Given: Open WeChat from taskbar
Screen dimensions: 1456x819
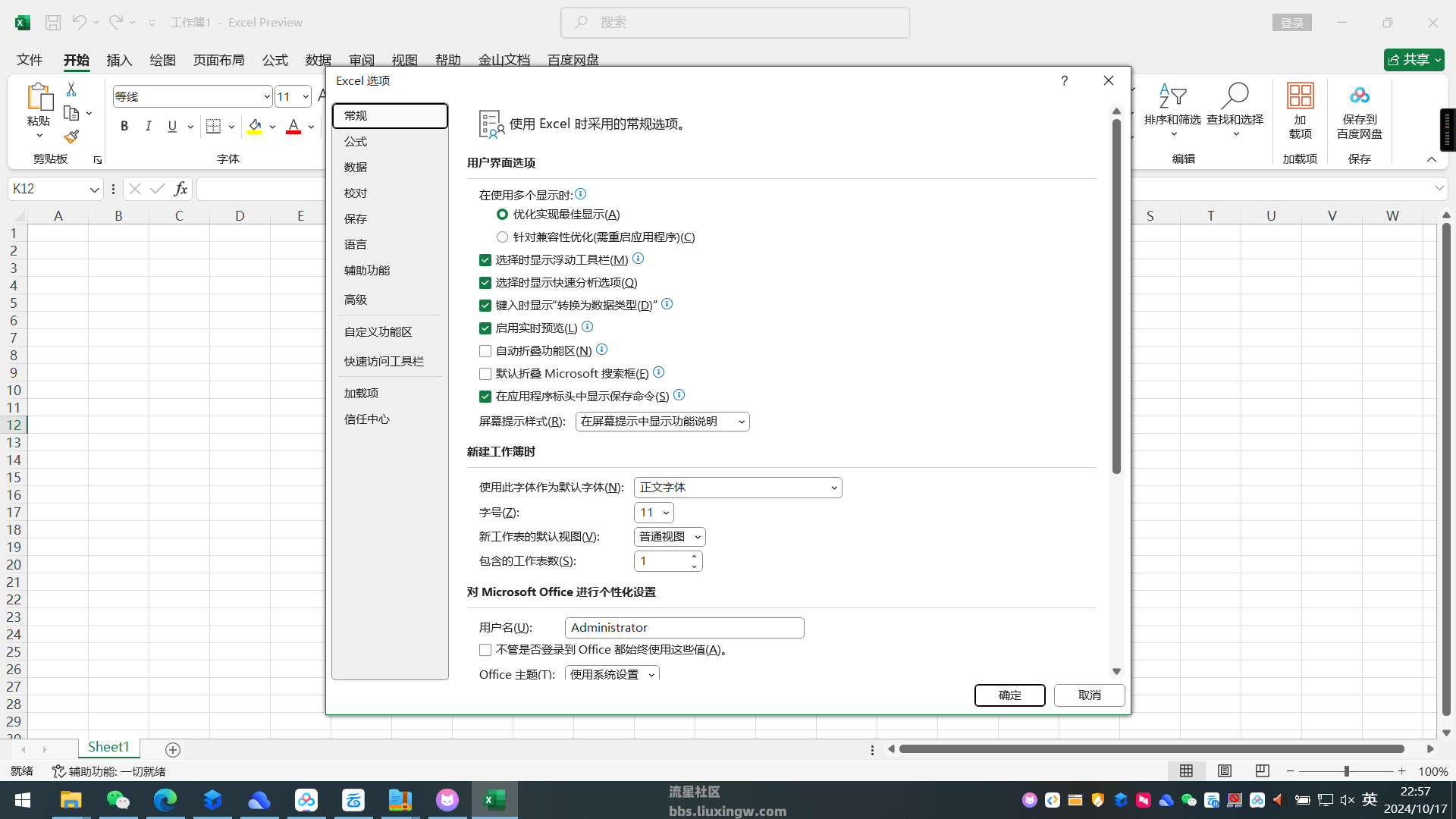Looking at the screenshot, I should [118, 800].
